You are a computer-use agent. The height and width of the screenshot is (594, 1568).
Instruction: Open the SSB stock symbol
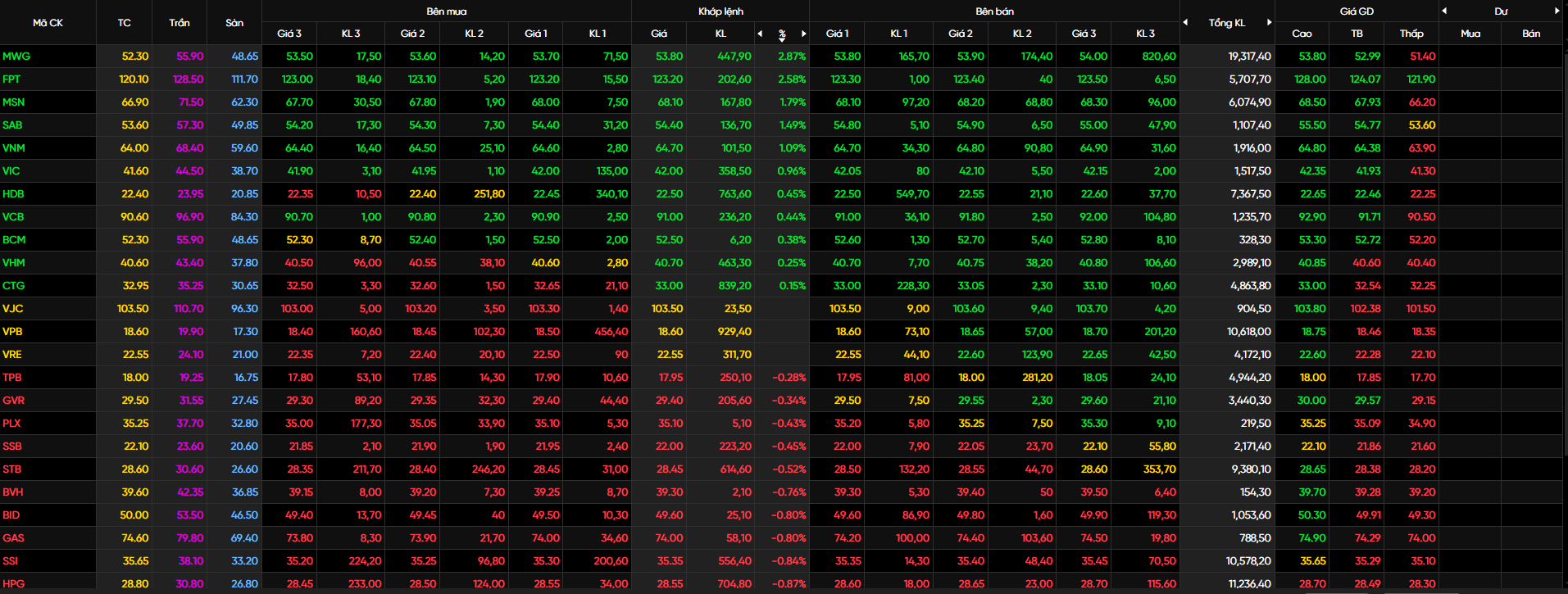[12, 447]
